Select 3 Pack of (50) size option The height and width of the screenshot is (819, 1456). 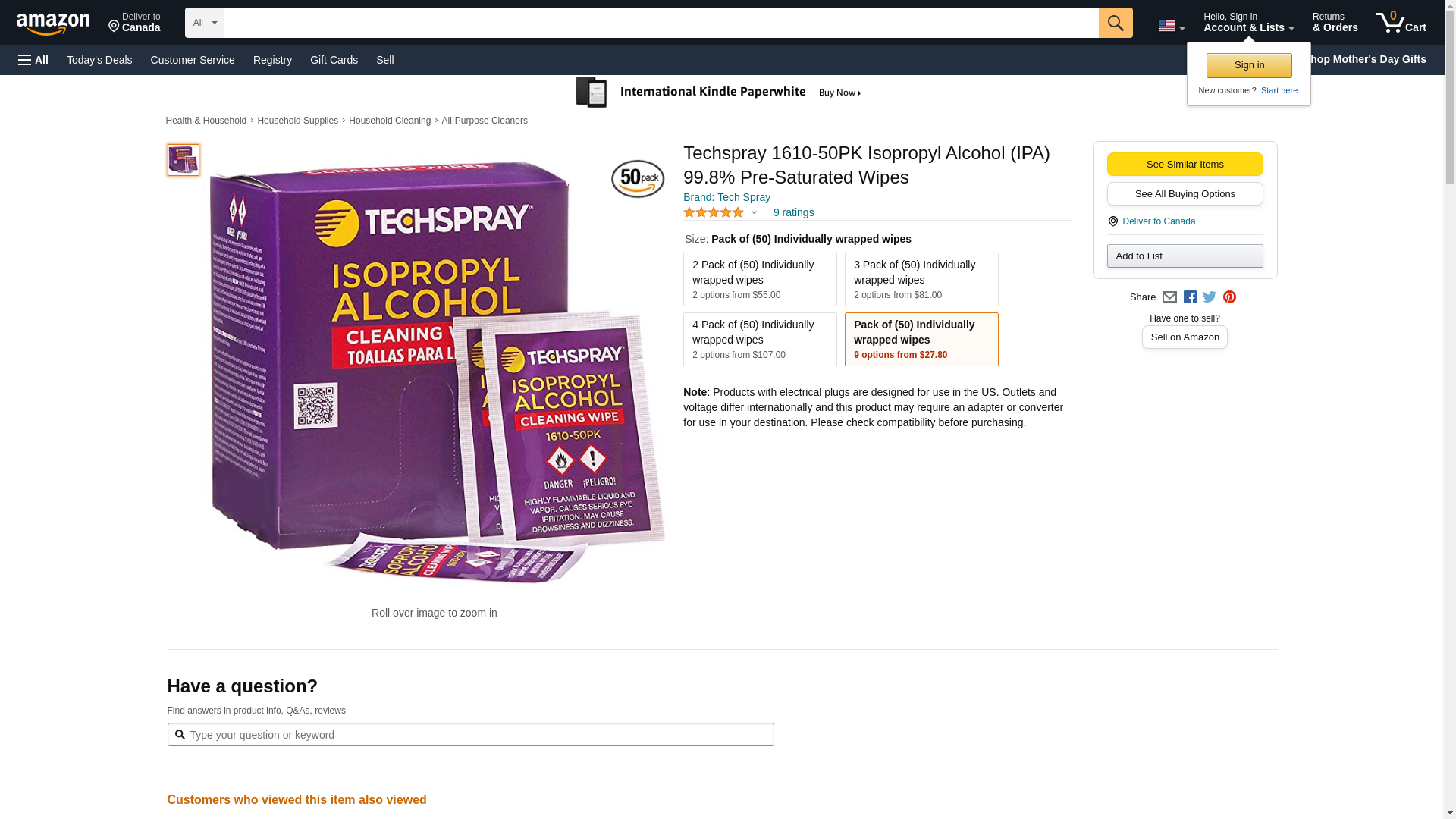pyautogui.click(x=921, y=279)
